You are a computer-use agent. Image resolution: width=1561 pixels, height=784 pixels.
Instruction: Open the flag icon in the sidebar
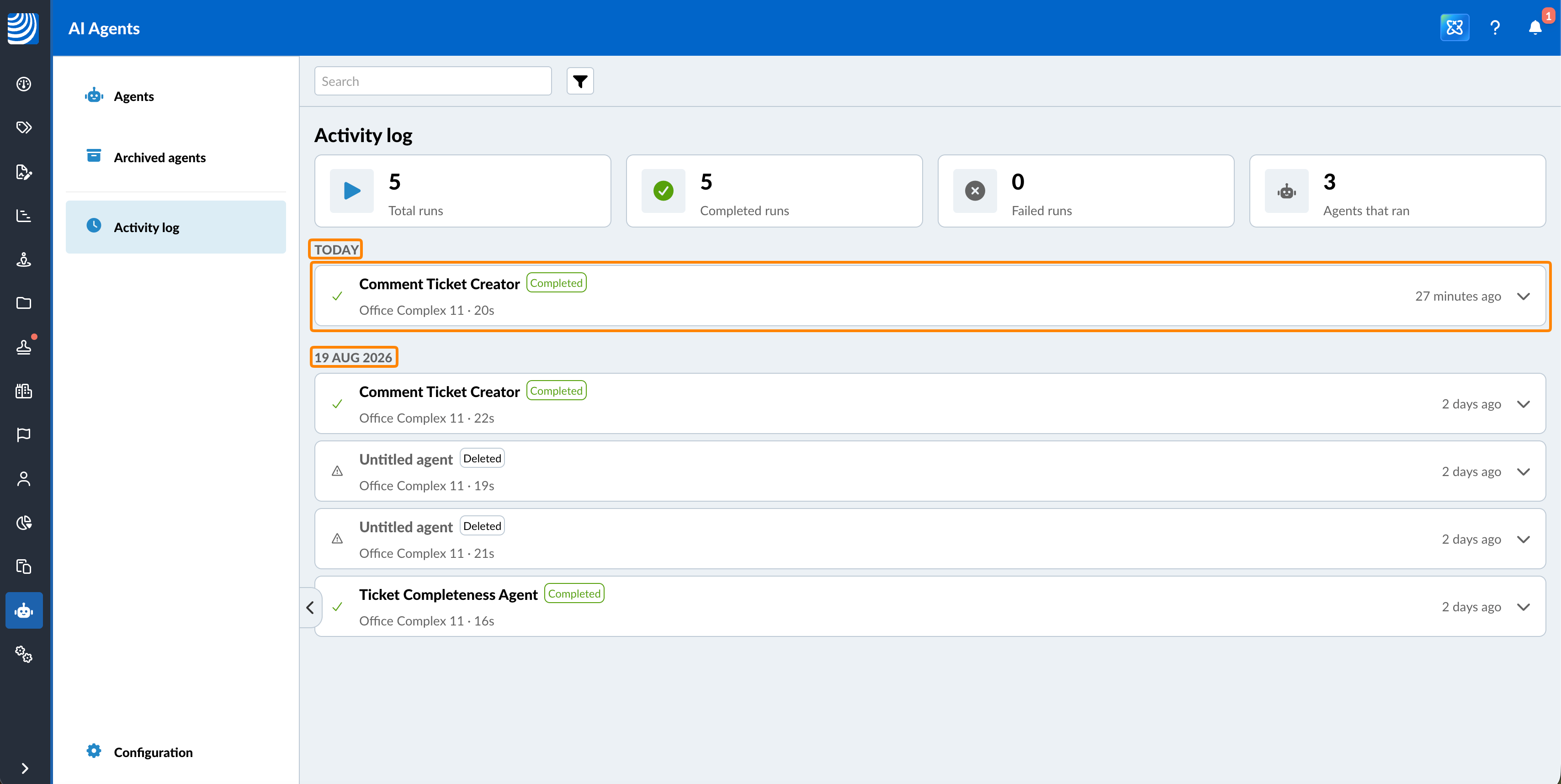point(24,435)
